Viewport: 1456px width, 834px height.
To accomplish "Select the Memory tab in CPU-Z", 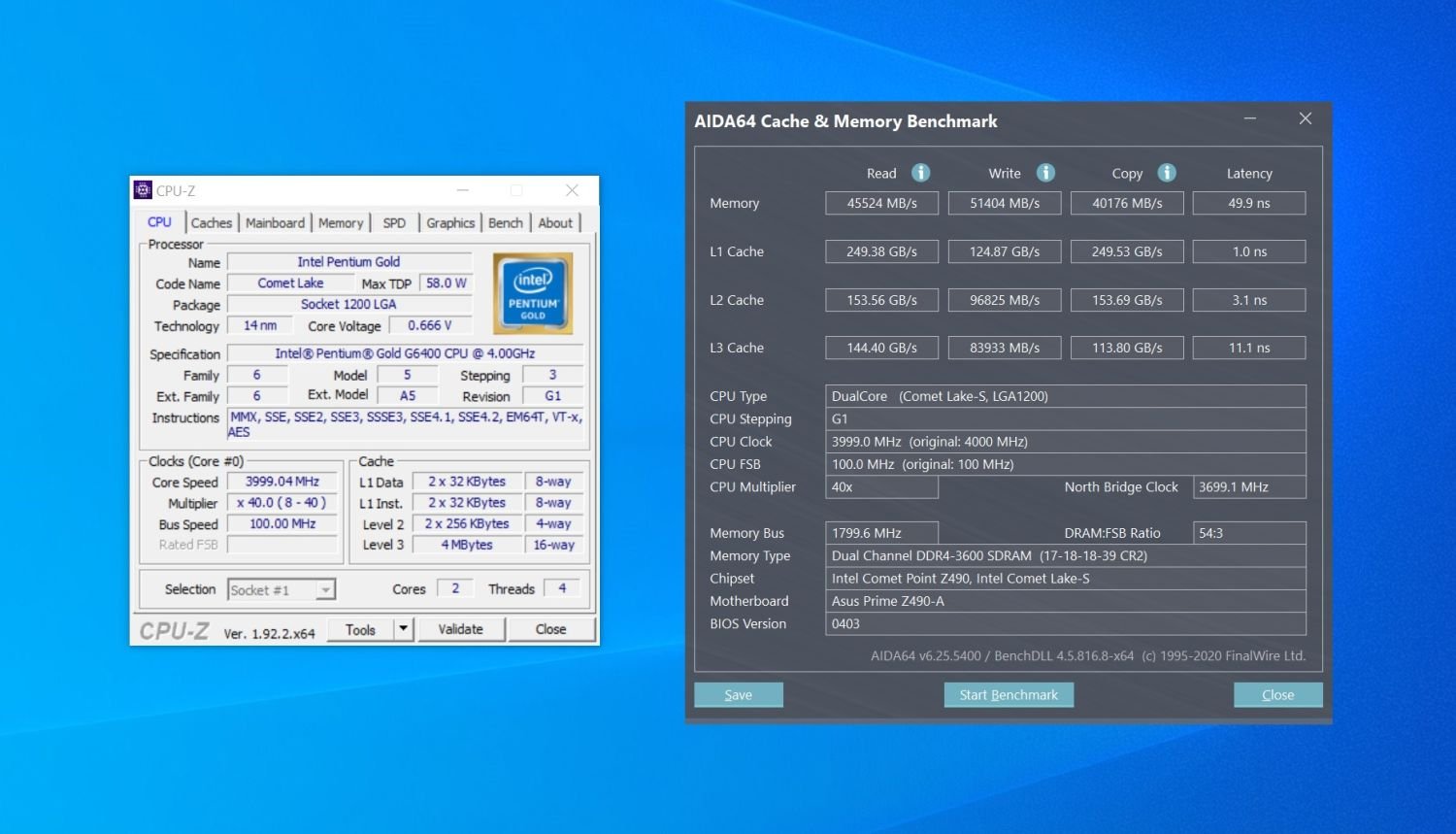I will coord(341,223).
